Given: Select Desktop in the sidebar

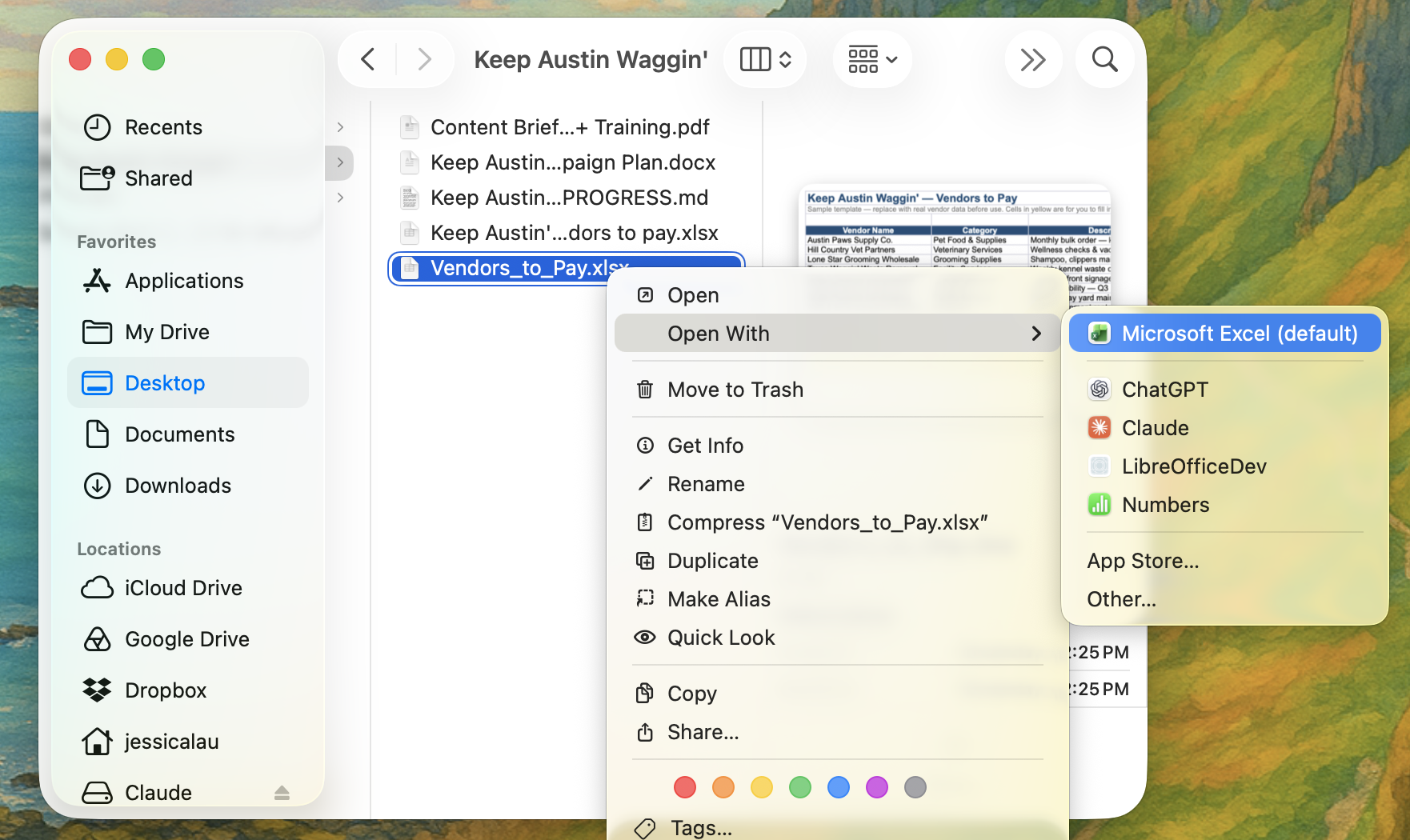Looking at the screenshot, I should pyautogui.click(x=188, y=383).
